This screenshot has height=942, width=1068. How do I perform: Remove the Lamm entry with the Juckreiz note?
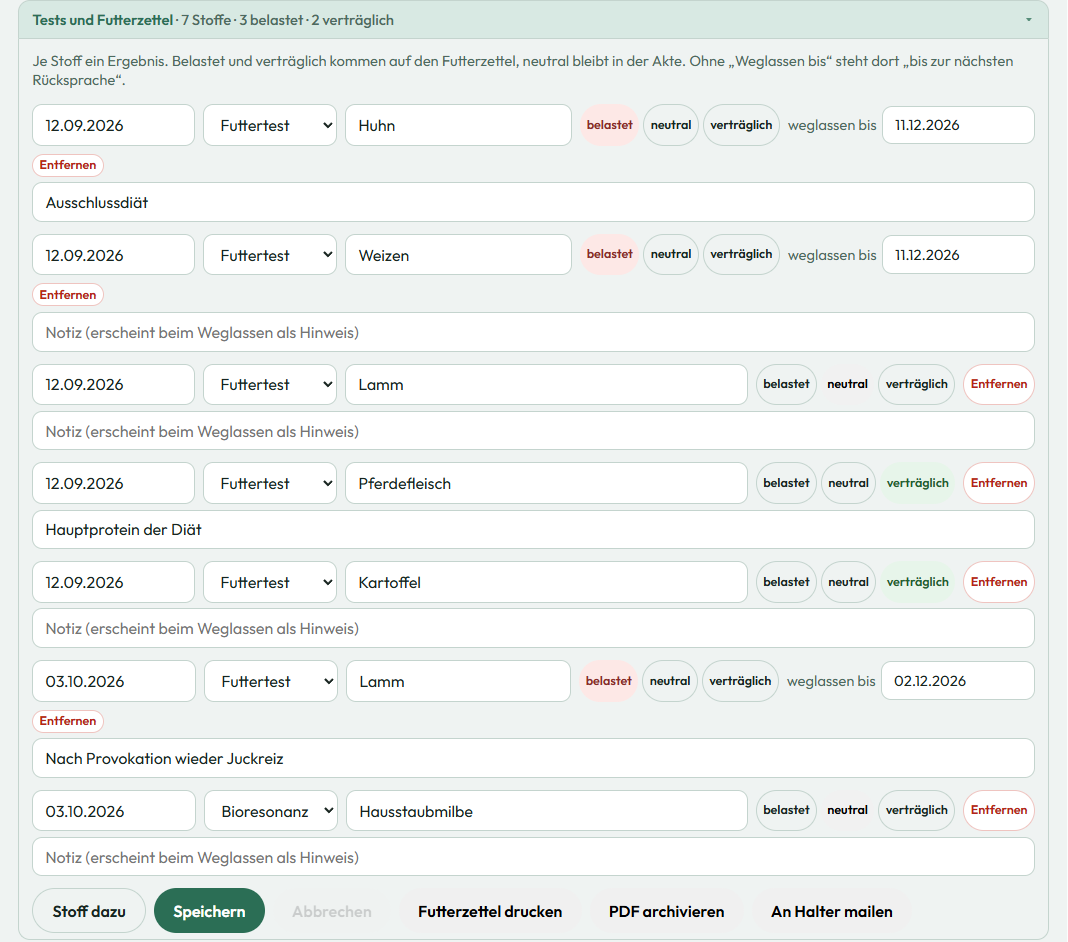[67, 721]
